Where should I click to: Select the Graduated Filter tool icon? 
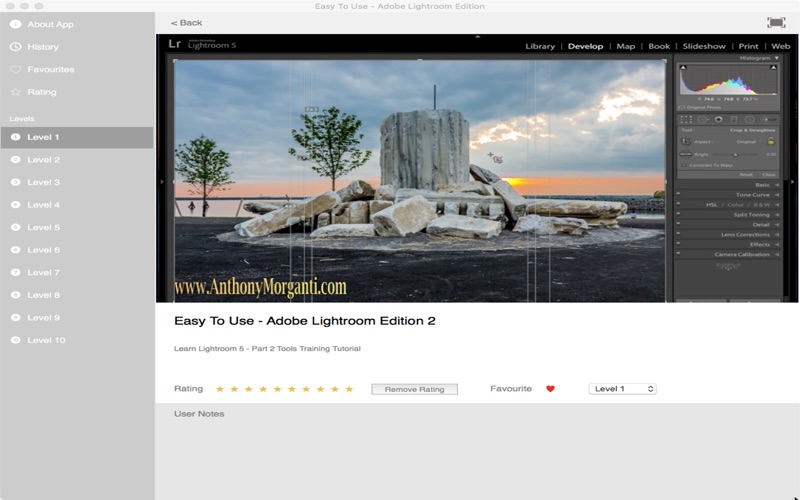point(734,119)
